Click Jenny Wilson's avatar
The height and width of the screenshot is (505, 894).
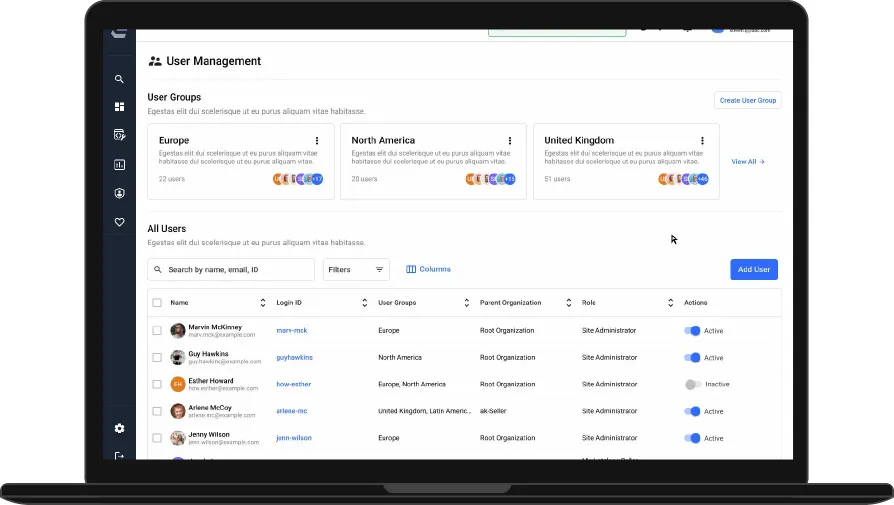coord(178,438)
